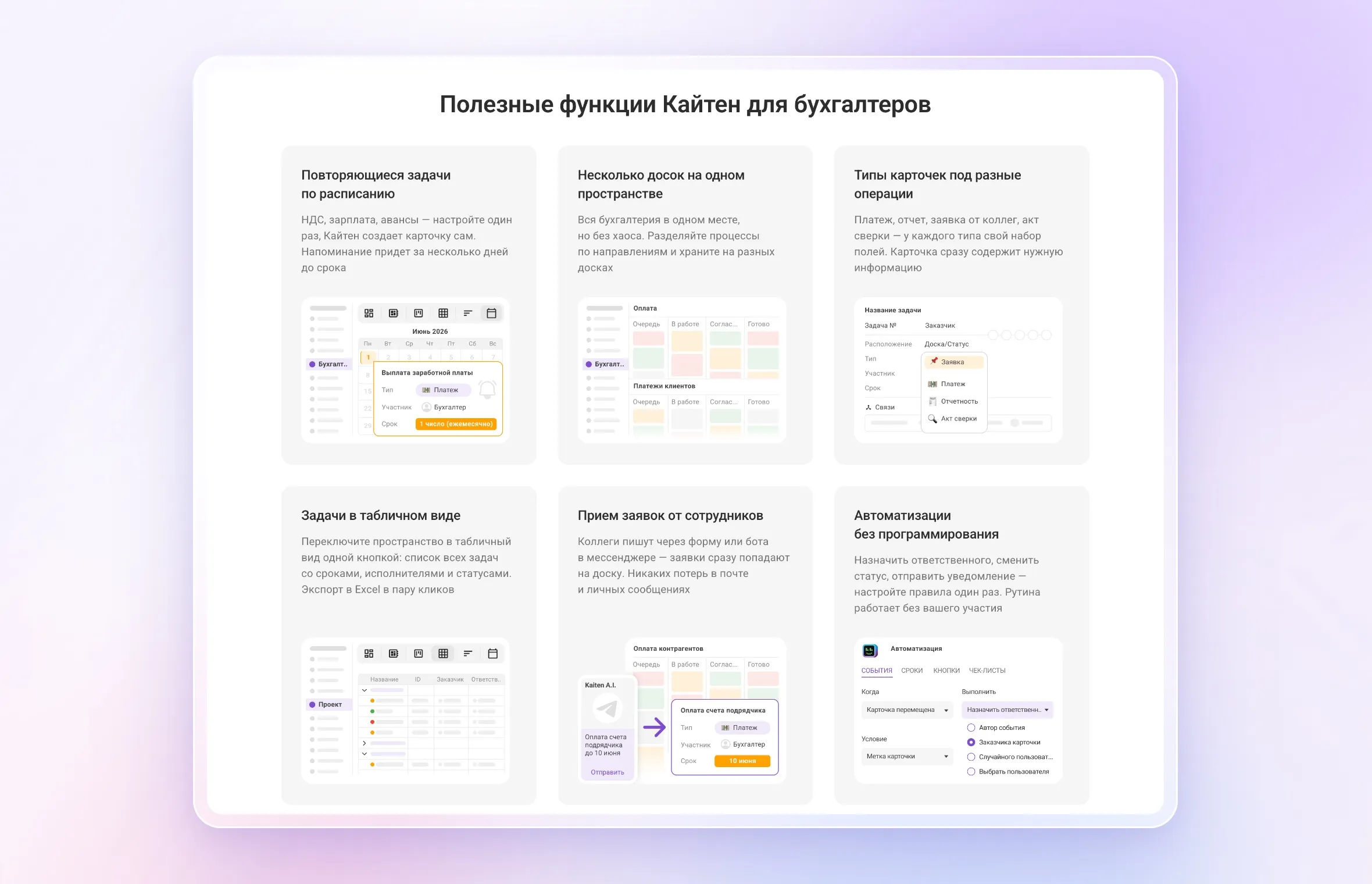
Task: Expand the collapsed right-pointing chevron table group
Action: click(x=364, y=743)
